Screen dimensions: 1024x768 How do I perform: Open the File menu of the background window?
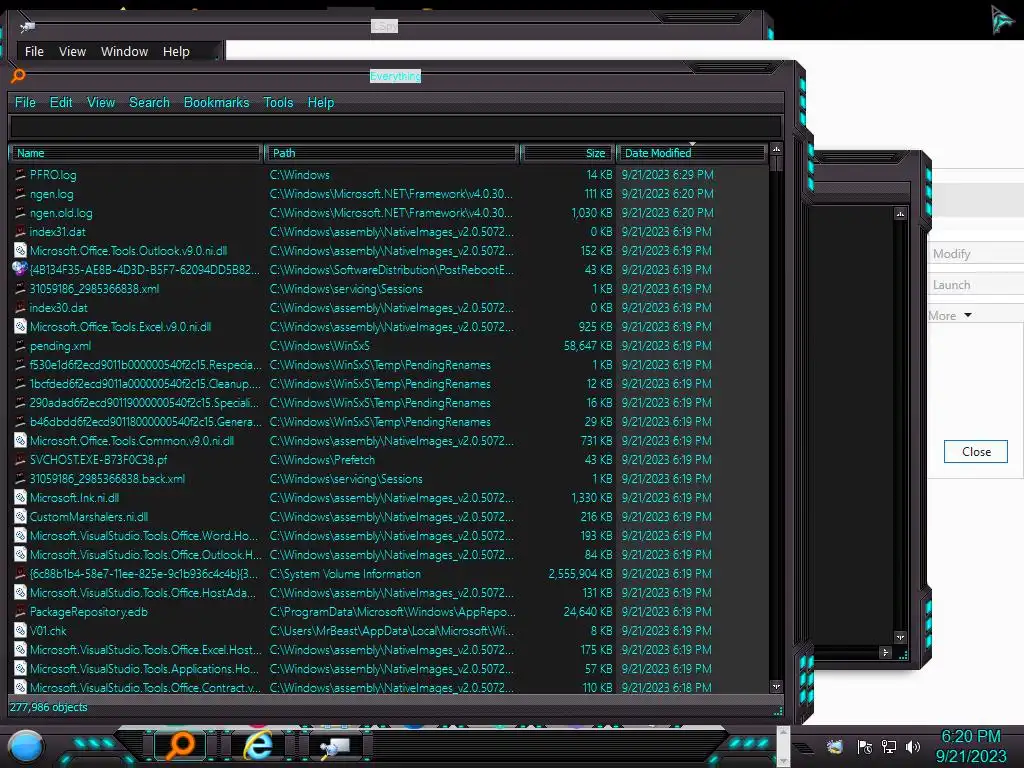tap(34, 52)
